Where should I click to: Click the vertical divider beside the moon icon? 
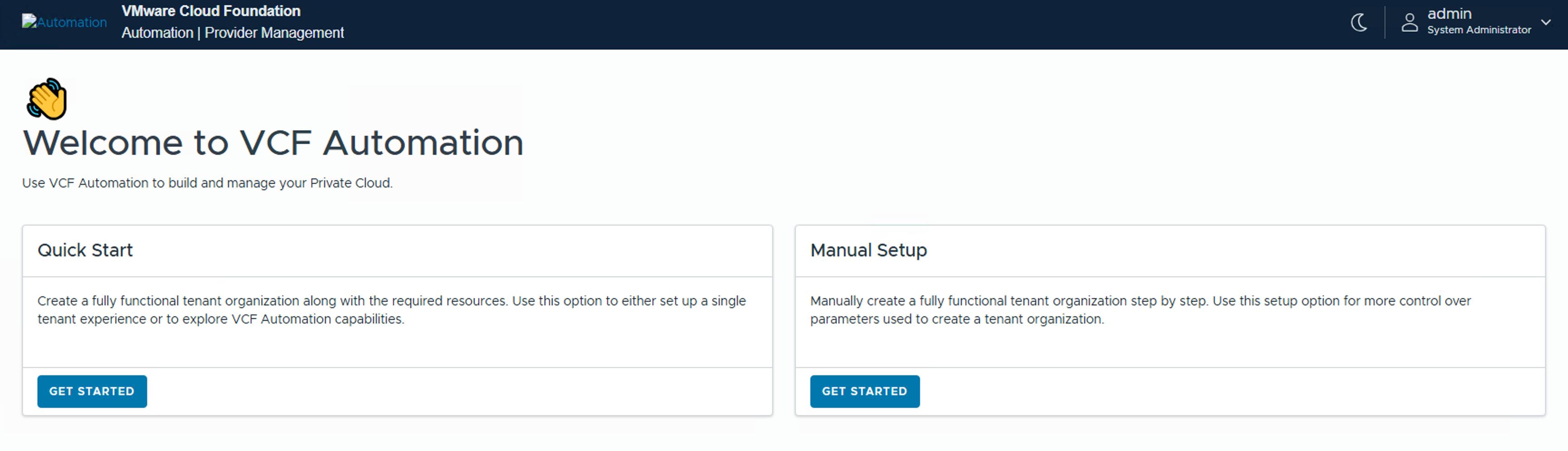(x=1385, y=23)
